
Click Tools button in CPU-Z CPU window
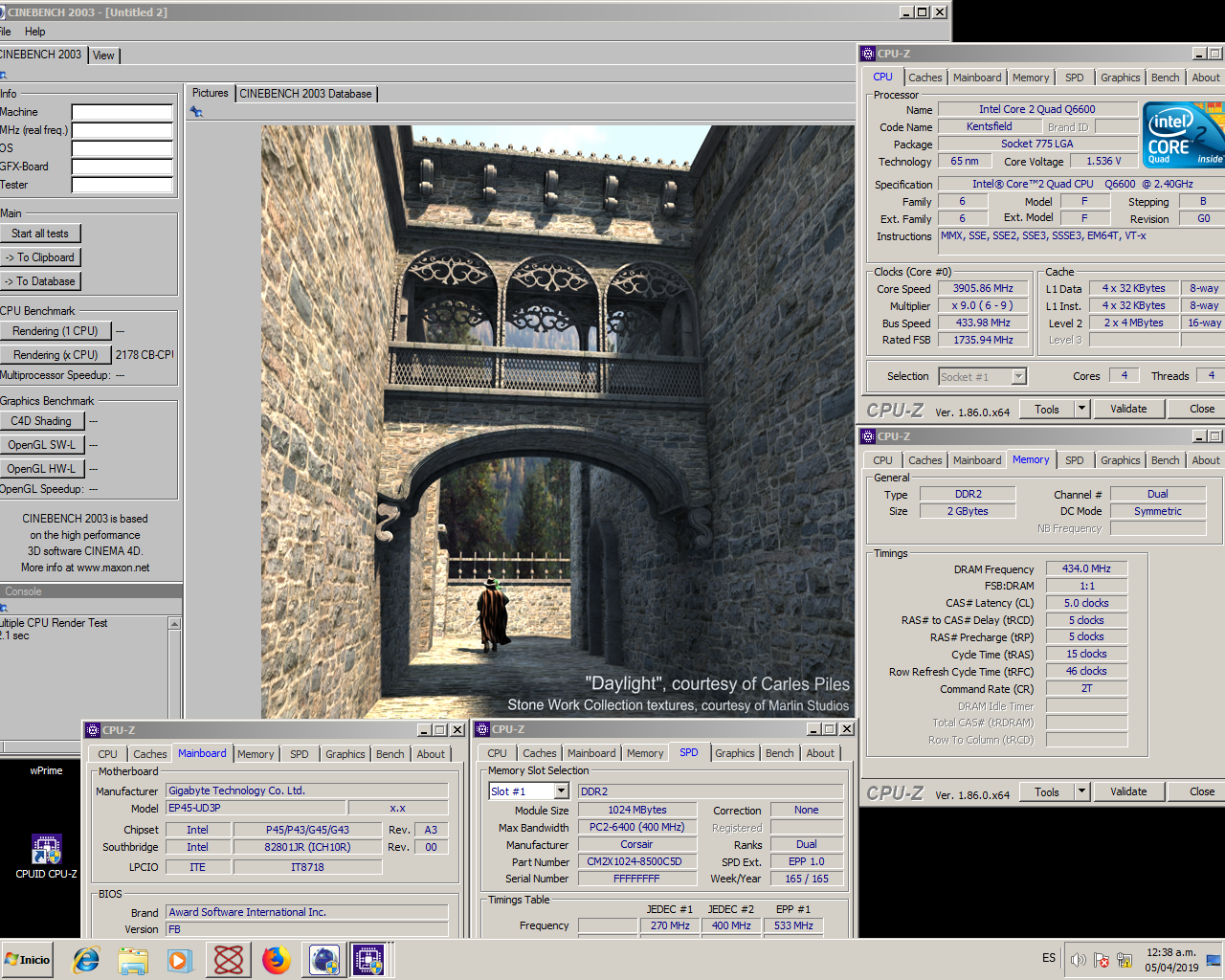(1047, 409)
